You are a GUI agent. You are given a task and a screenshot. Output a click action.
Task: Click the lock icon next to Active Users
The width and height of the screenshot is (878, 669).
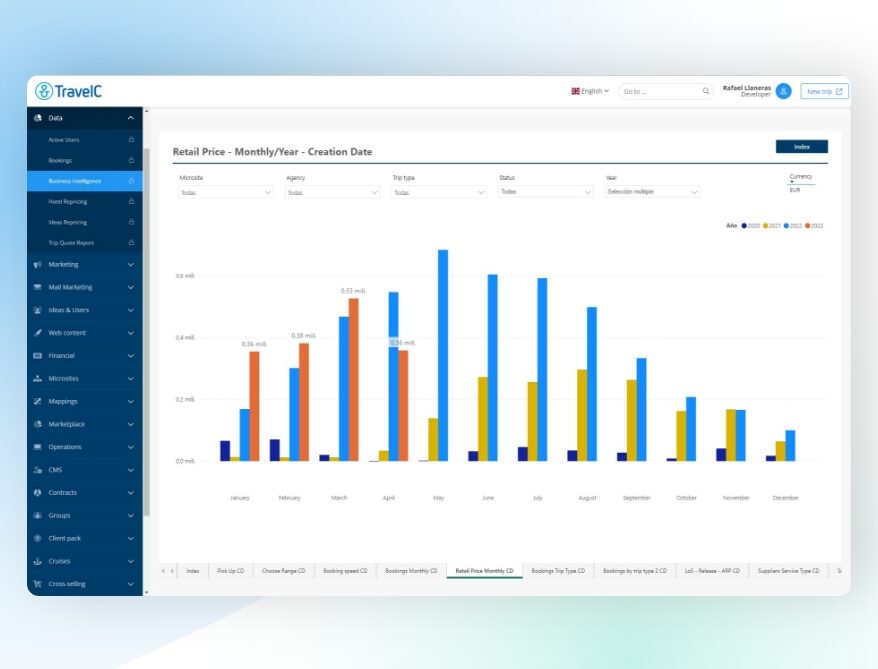pyautogui.click(x=131, y=139)
